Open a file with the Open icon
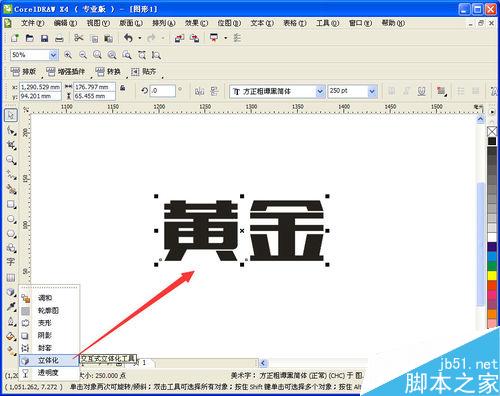This screenshot has height=396, width=500. coord(30,38)
